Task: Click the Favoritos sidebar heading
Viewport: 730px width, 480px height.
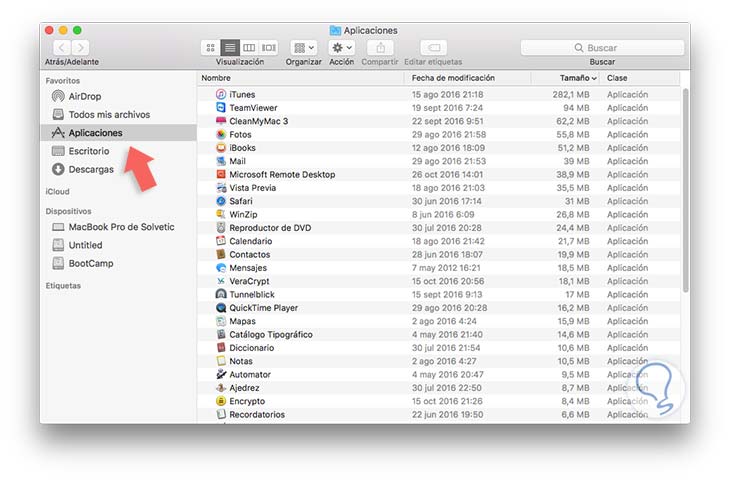Action: pos(63,81)
